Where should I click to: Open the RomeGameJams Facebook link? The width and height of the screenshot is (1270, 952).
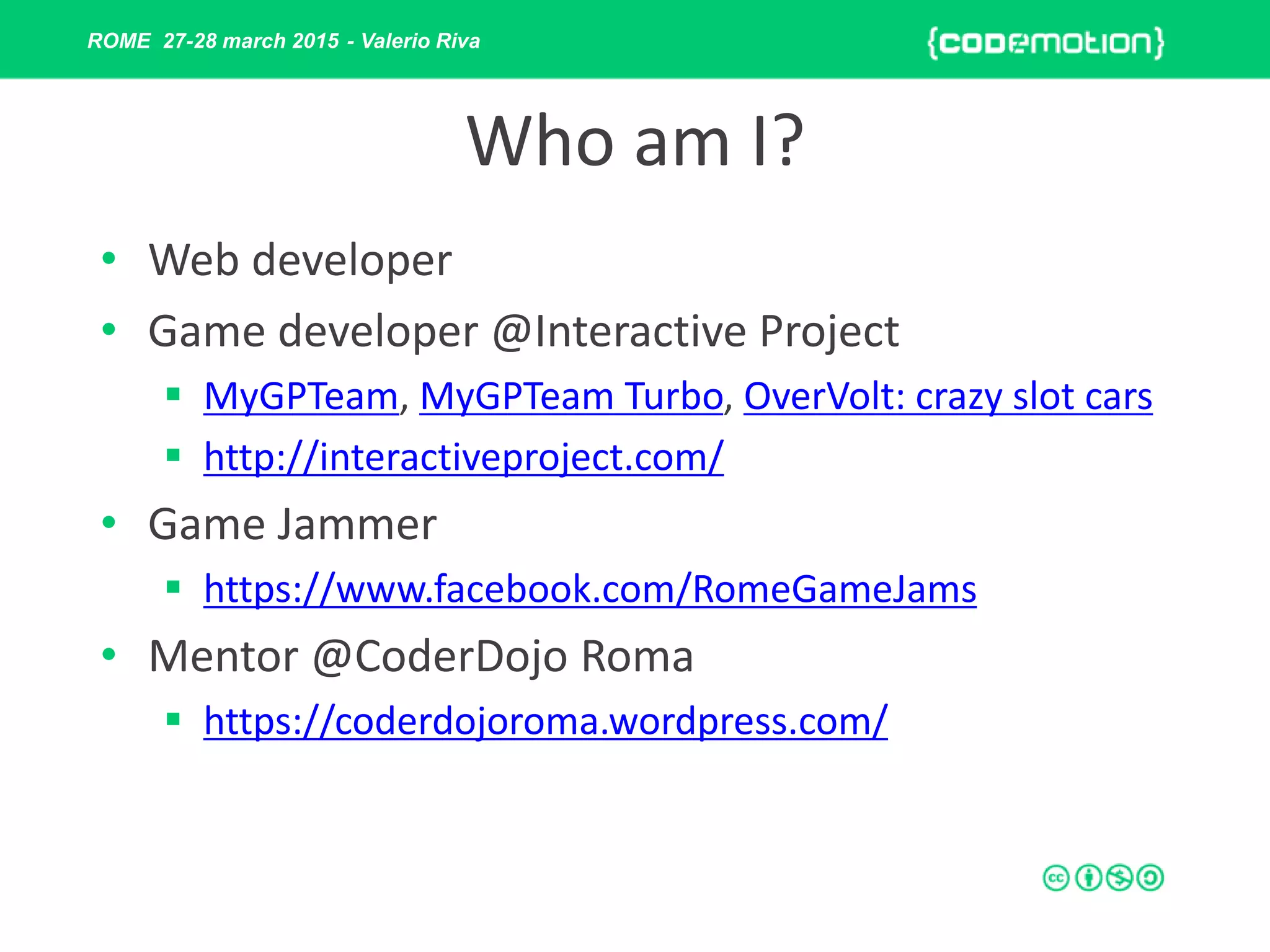pos(590,589)
